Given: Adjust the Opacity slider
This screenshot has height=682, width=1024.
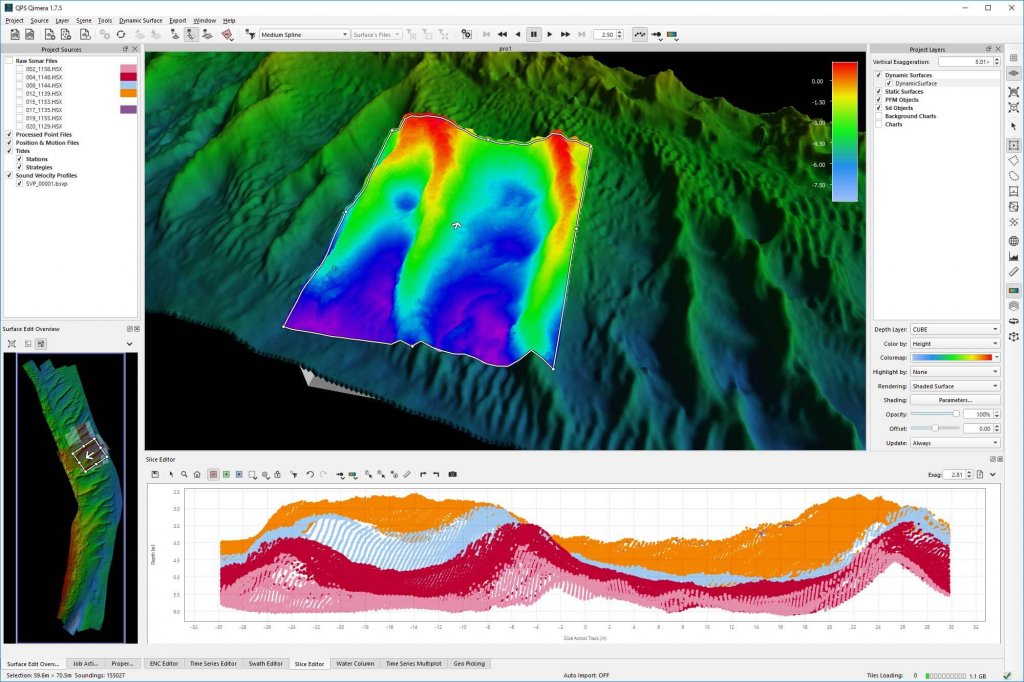Looking at the screenshot, I should [x=956, y=414].
